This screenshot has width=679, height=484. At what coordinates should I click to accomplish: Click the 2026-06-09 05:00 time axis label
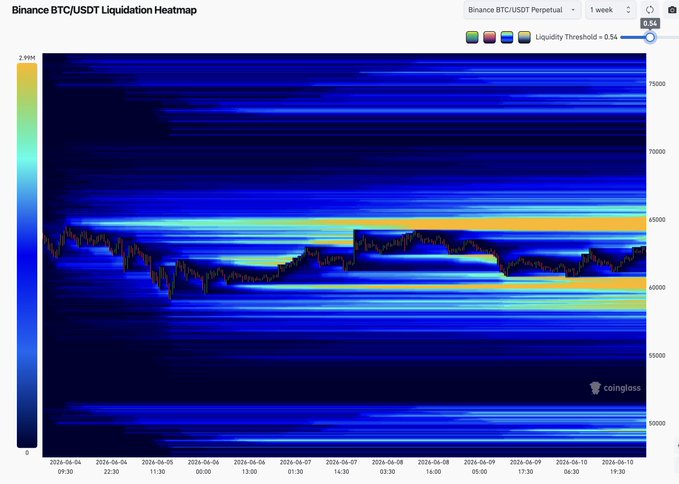(x=479, y=467)
